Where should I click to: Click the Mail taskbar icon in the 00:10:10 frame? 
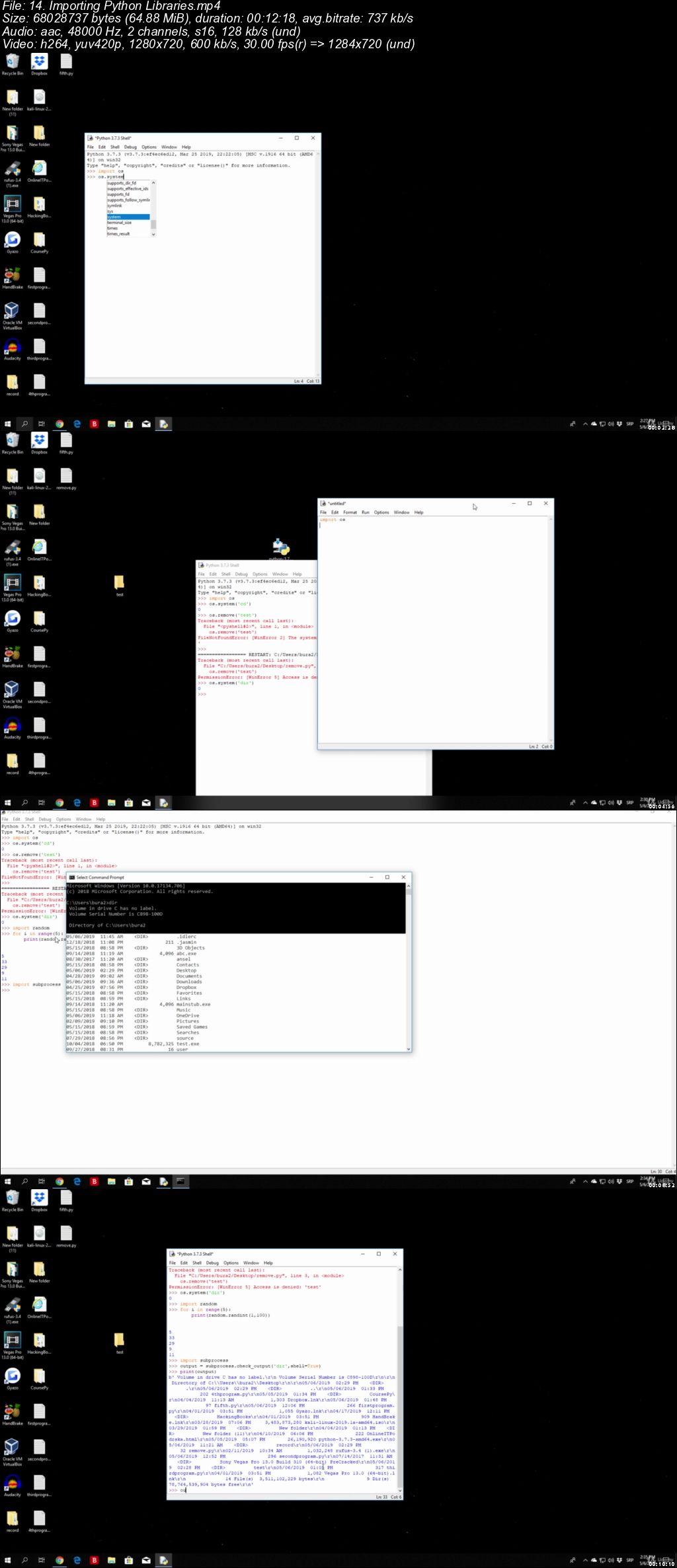point(146,1560)
